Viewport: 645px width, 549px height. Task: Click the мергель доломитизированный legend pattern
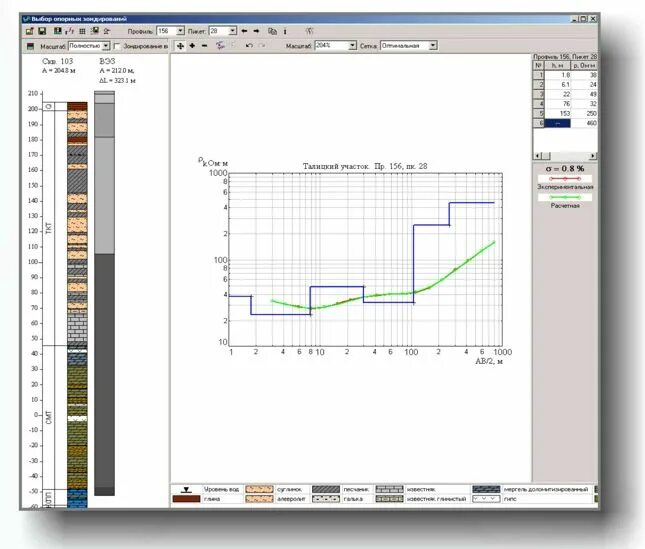(x=486, y=489)
